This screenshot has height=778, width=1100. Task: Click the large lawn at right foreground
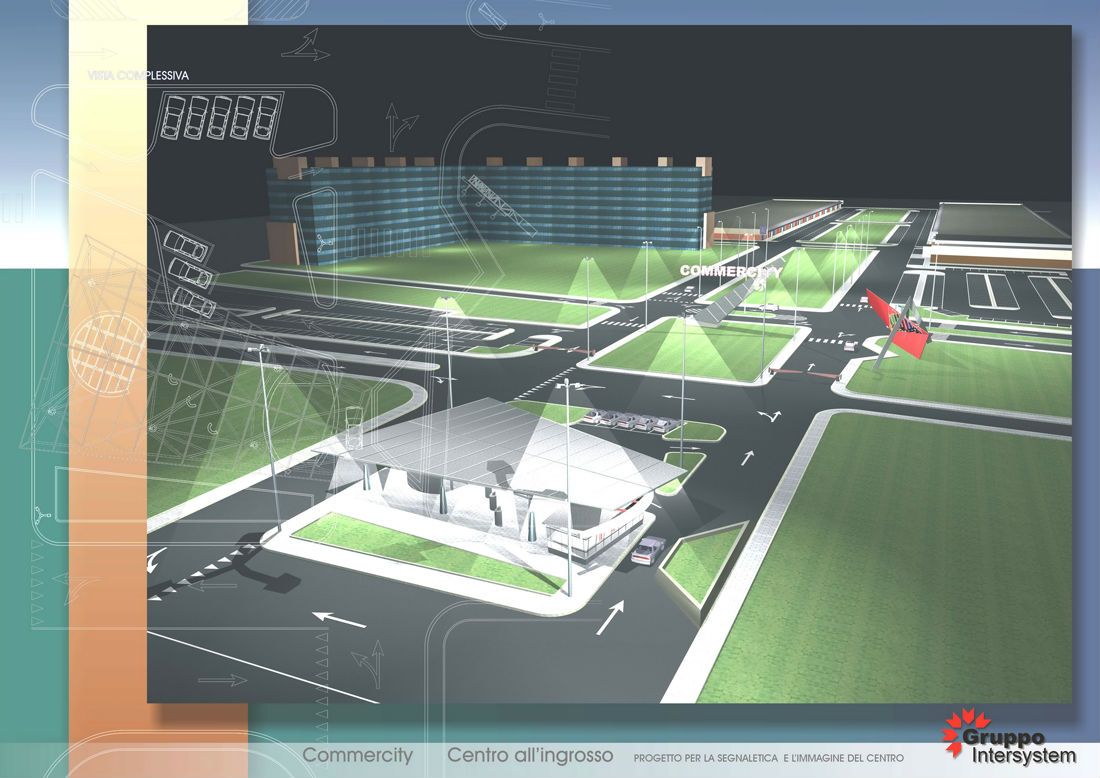900,560
